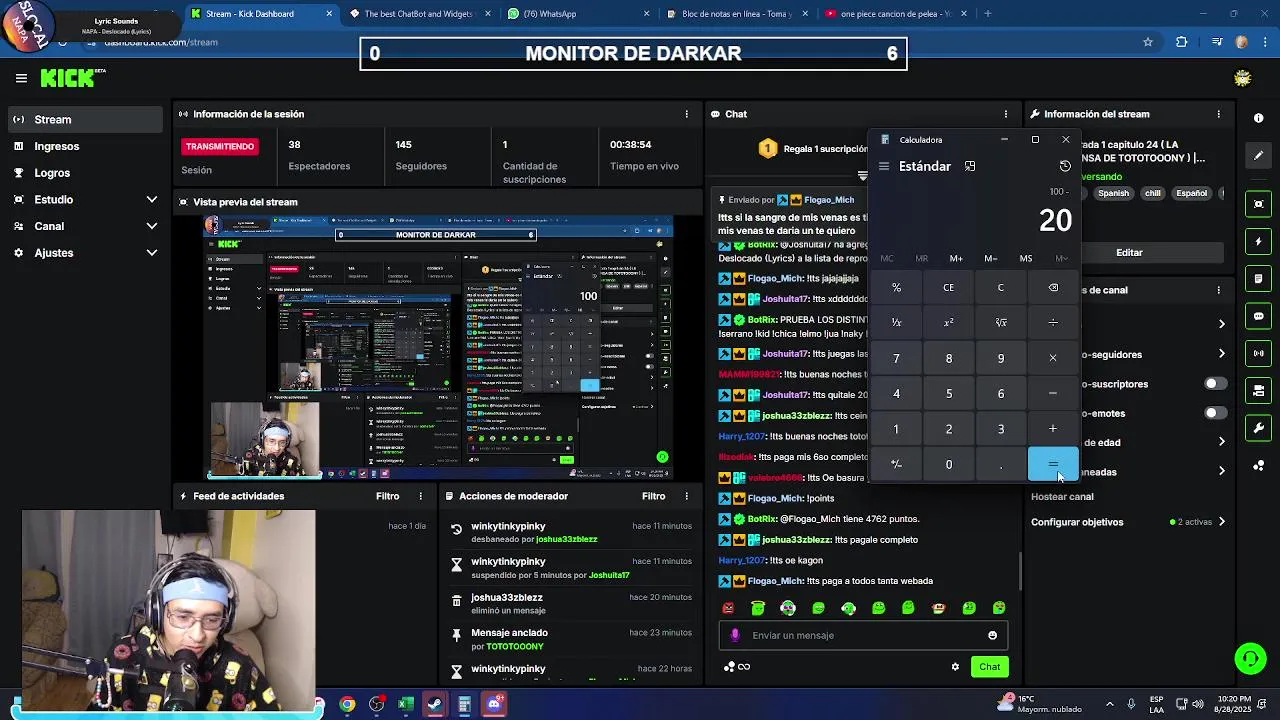
Task: Click the reciprocal 1/x key in calculator
Action: tap(896, 323)
